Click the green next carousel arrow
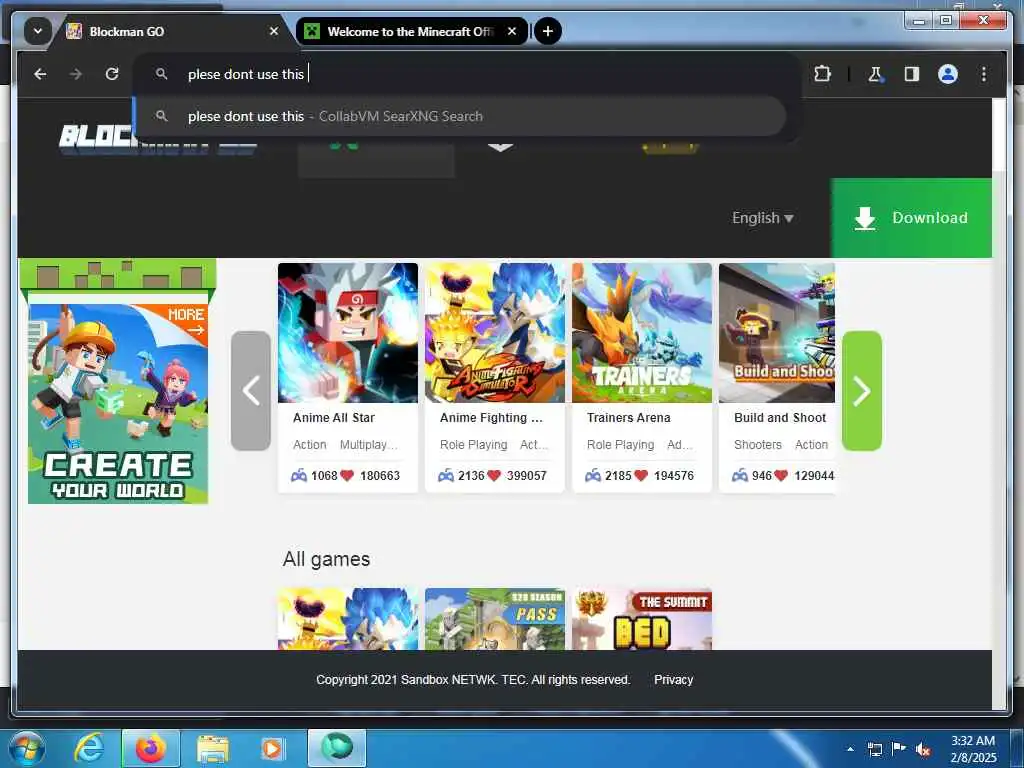Image resolution: width=1024 pixels, height=768 pixels. 861,391
